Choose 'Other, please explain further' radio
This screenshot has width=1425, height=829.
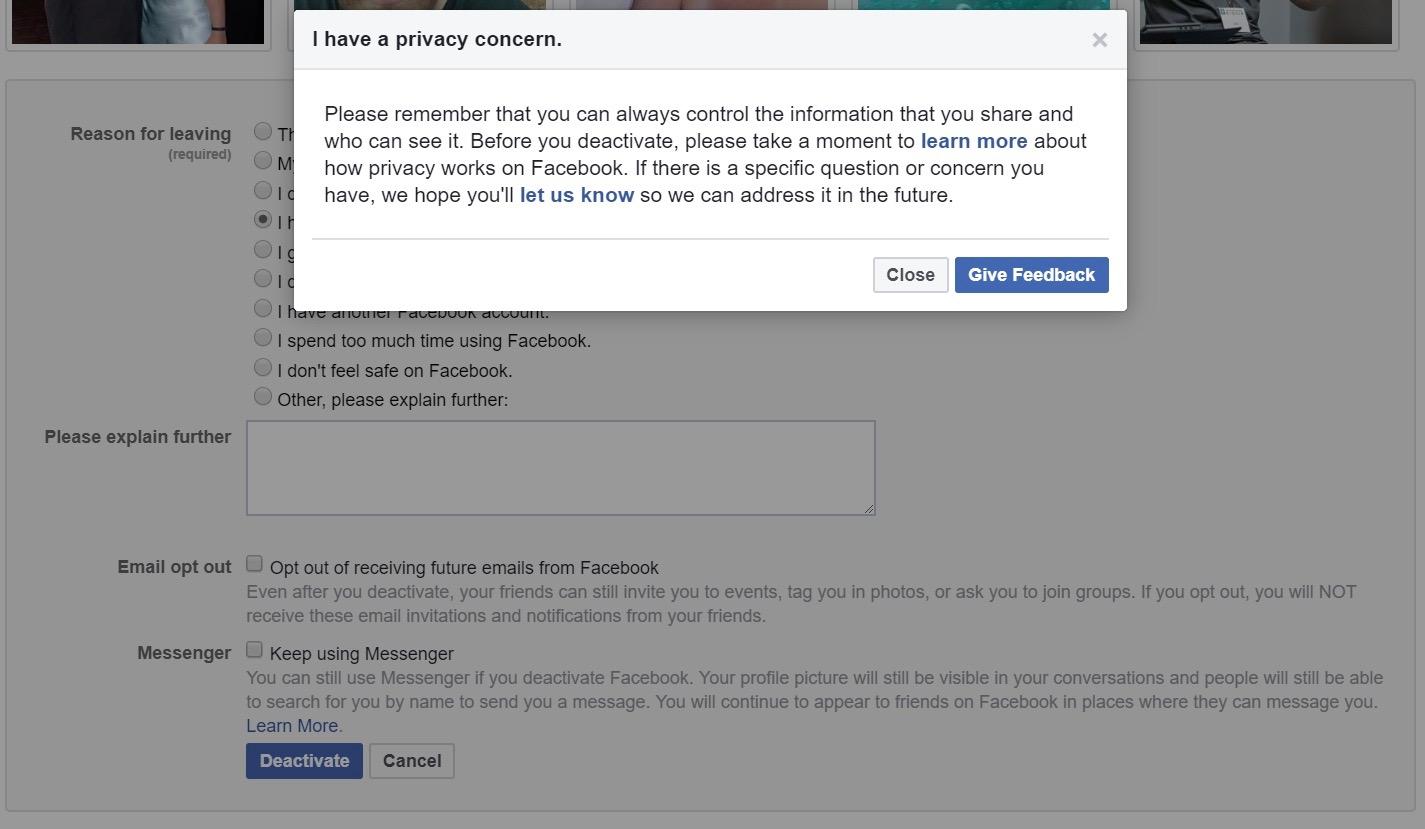[263, 397]
